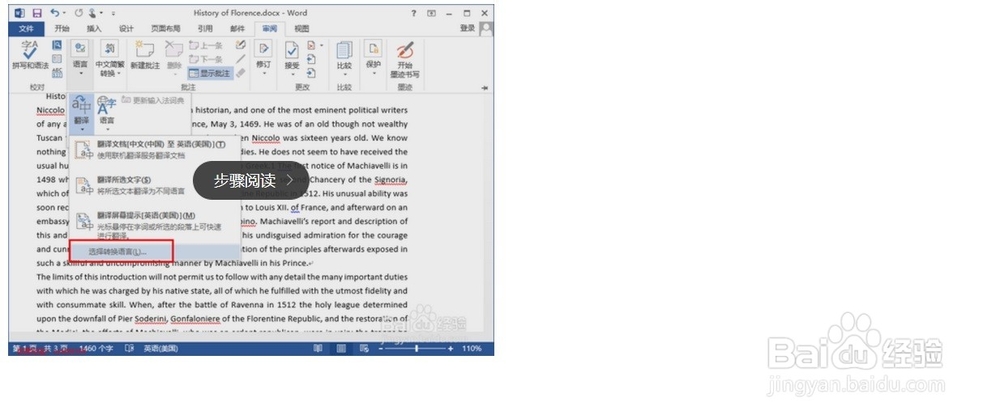Click word count ABC icon in 校对 group

click(57, 73)
